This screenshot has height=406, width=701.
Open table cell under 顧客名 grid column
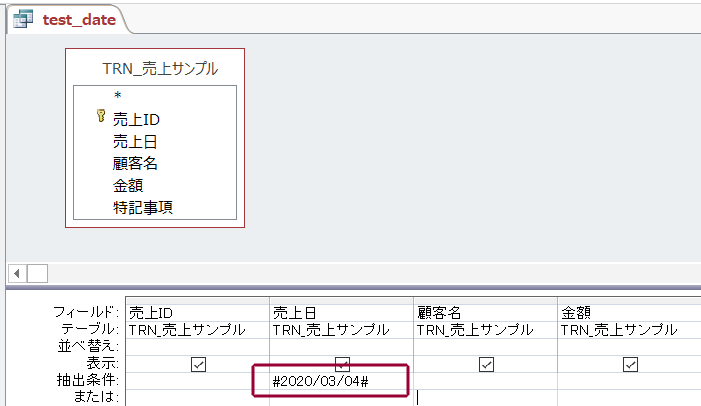tap(485, 330)
